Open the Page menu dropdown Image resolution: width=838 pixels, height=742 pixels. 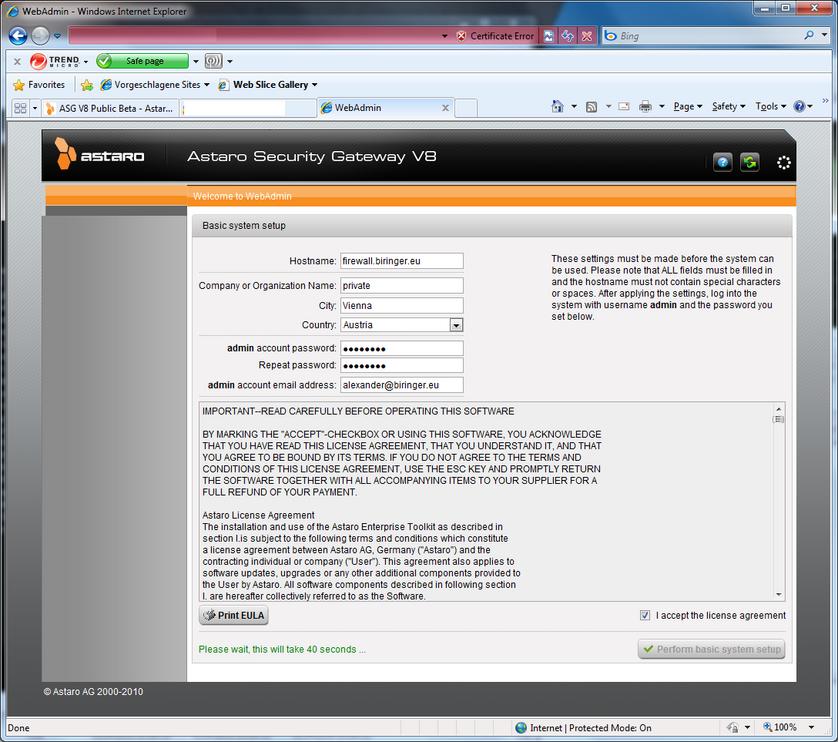tap(687, 107)
